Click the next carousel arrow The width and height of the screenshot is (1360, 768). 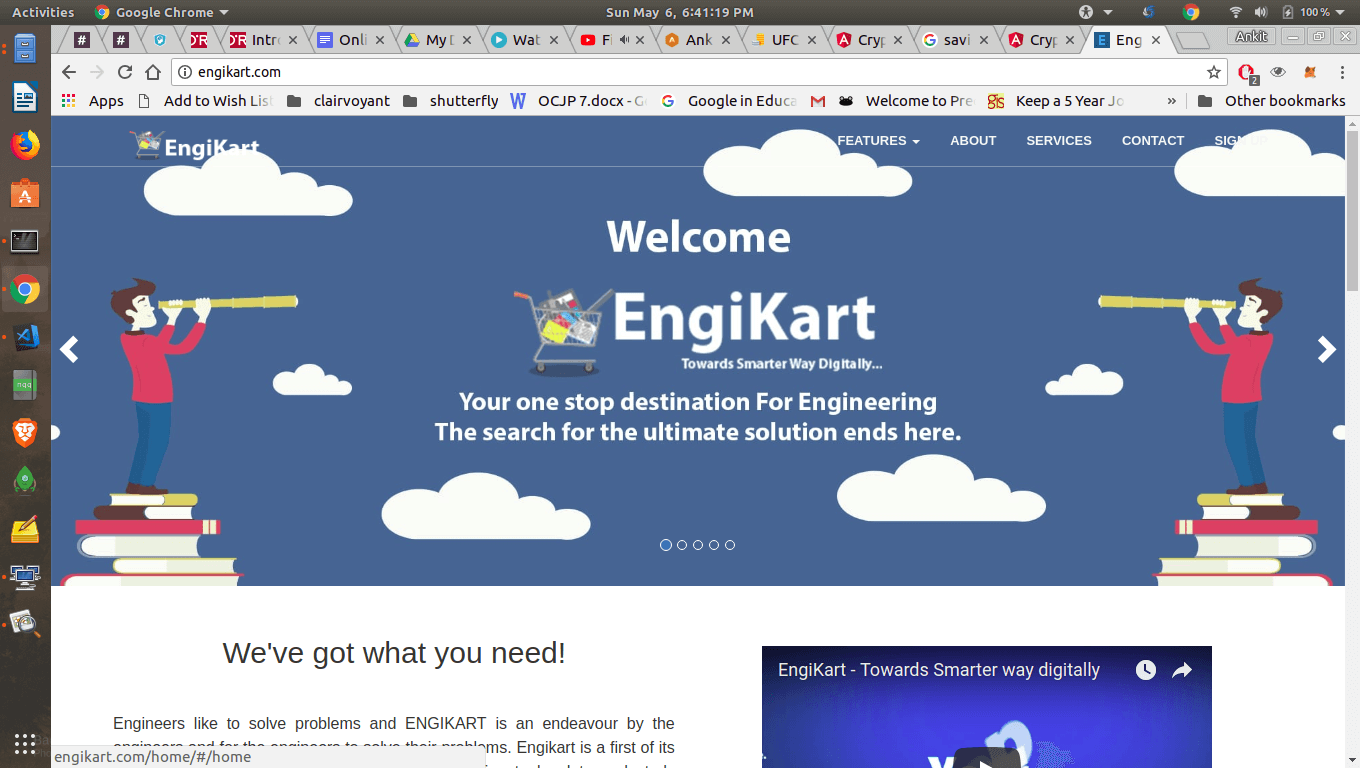coord(1327,349)
